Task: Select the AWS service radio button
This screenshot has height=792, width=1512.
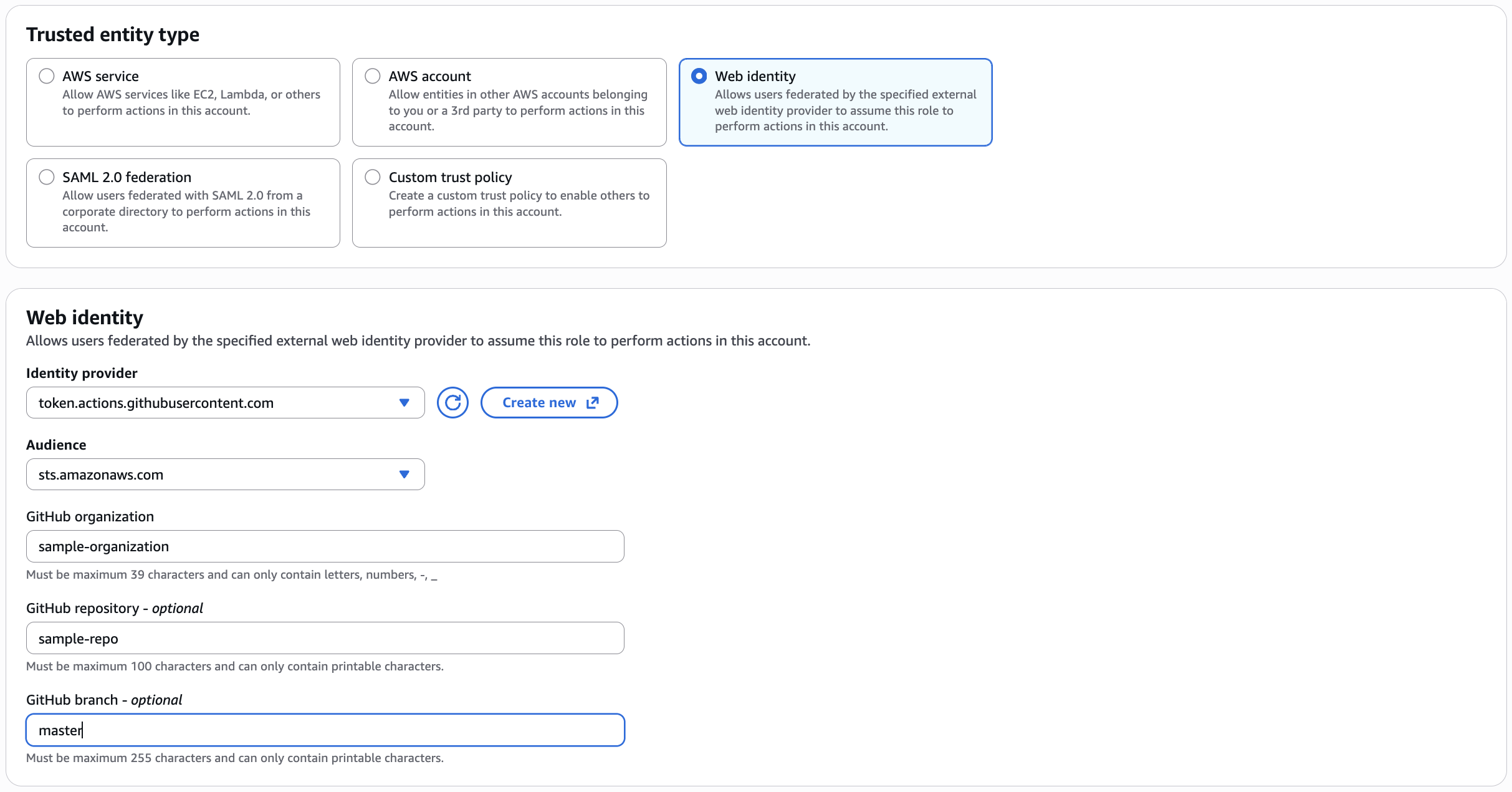Action: pyautogui.click(x=47, y=76)
